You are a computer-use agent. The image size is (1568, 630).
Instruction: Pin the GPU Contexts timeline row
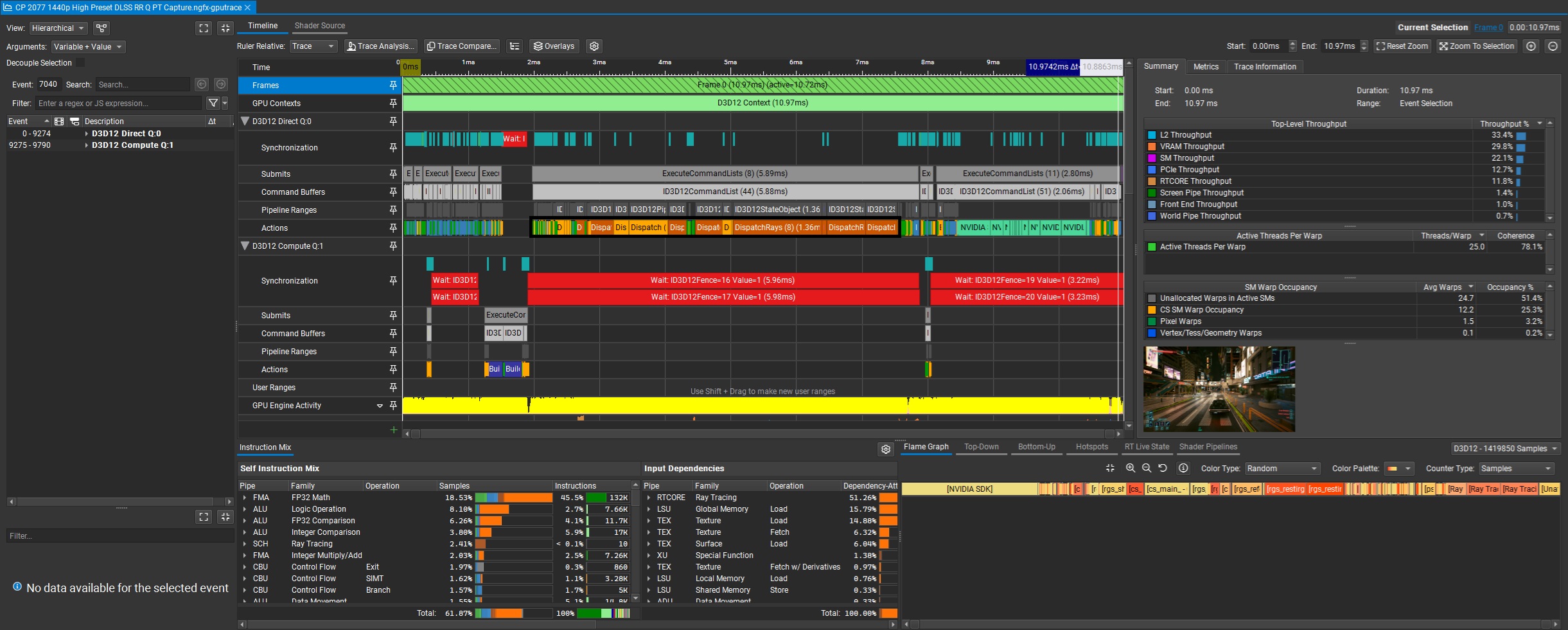pyautogui.click(x=393, y=103)
